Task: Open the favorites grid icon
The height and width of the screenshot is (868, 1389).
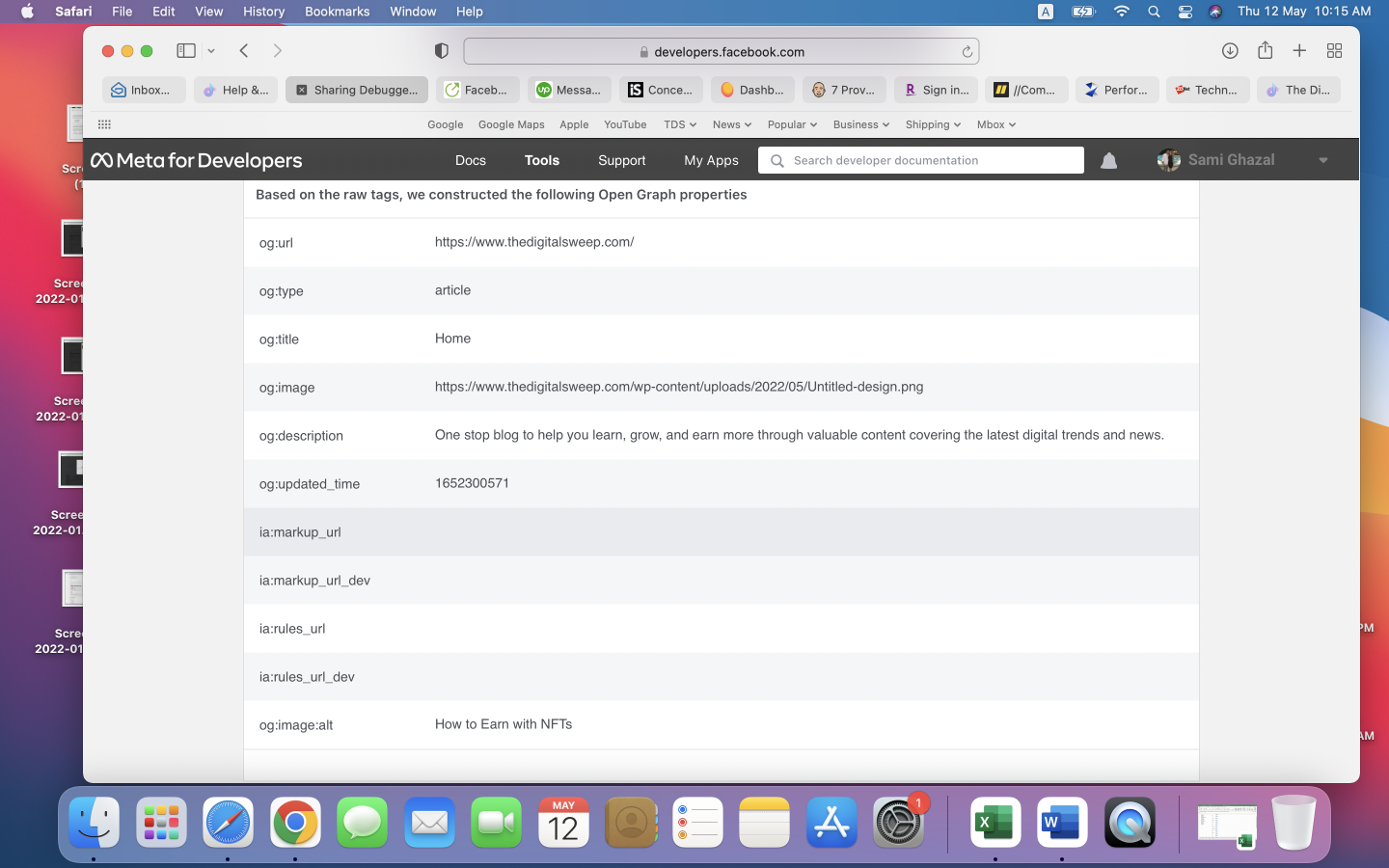Action: click(x=104, y=124)
